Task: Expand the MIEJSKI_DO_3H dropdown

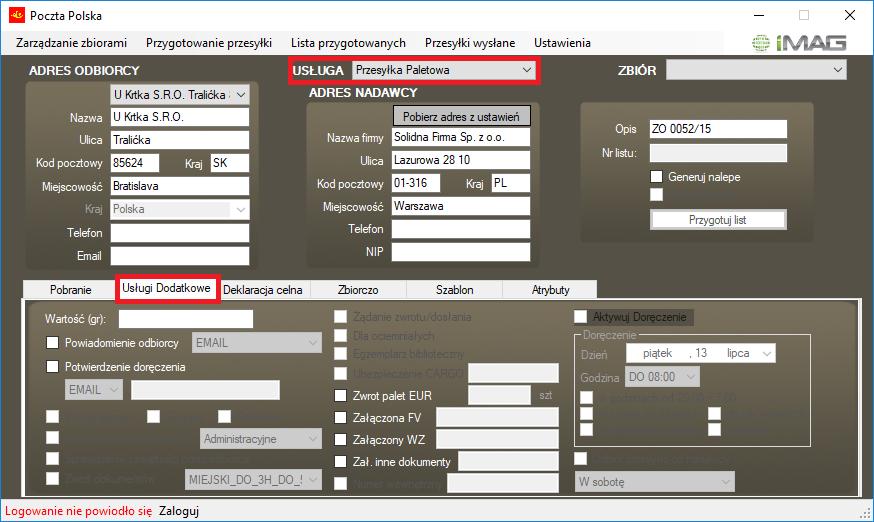Action: click(313, 480)
